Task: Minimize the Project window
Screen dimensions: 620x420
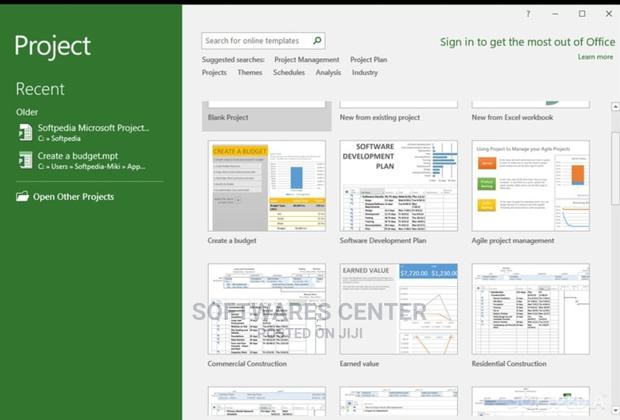Action: [555, 14]
